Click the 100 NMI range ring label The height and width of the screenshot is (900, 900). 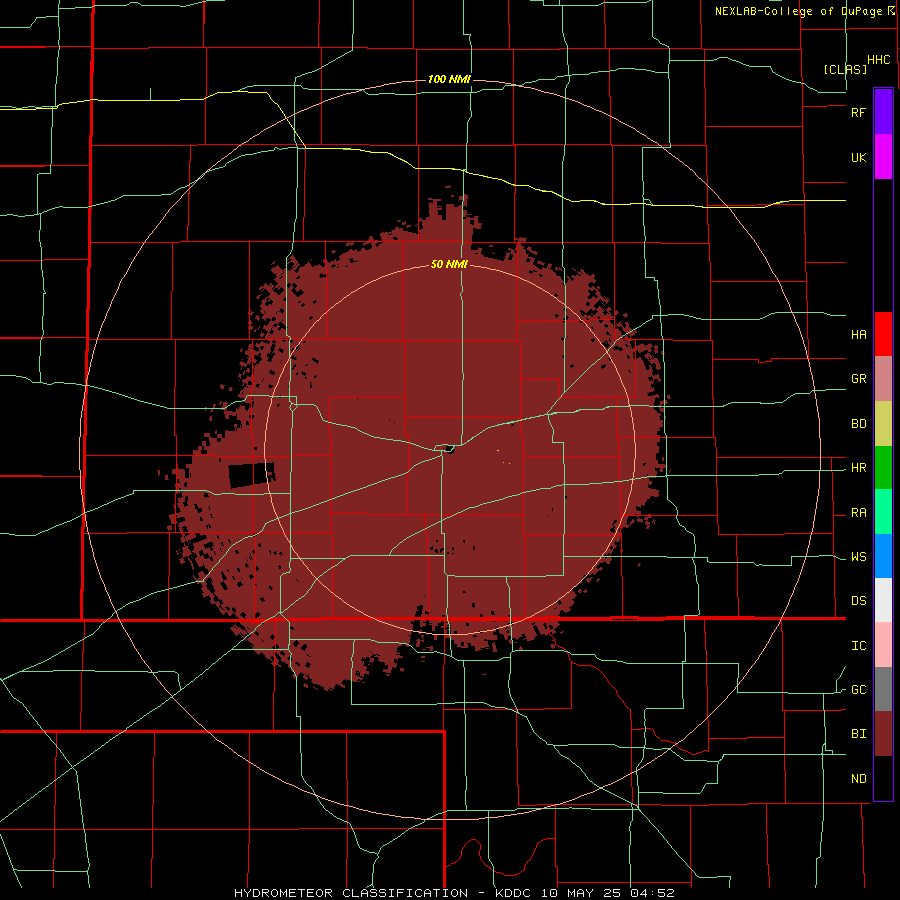click(449, 79)
